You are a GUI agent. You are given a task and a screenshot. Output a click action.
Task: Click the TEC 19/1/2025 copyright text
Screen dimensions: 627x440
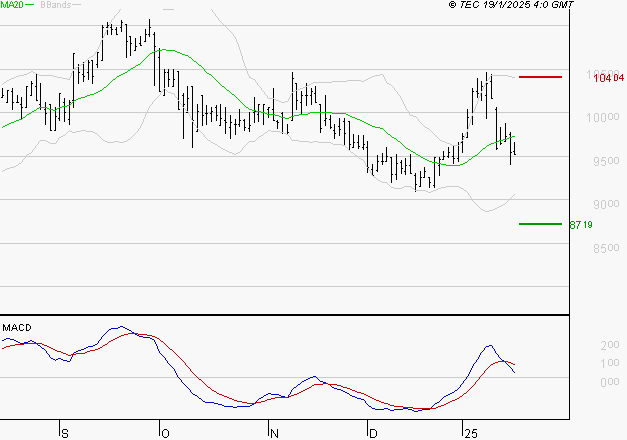point(511,5)
